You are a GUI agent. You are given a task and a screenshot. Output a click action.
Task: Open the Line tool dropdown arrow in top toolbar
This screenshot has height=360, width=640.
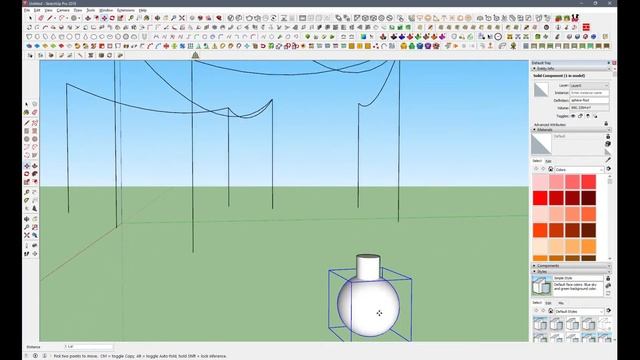[55, 18]
